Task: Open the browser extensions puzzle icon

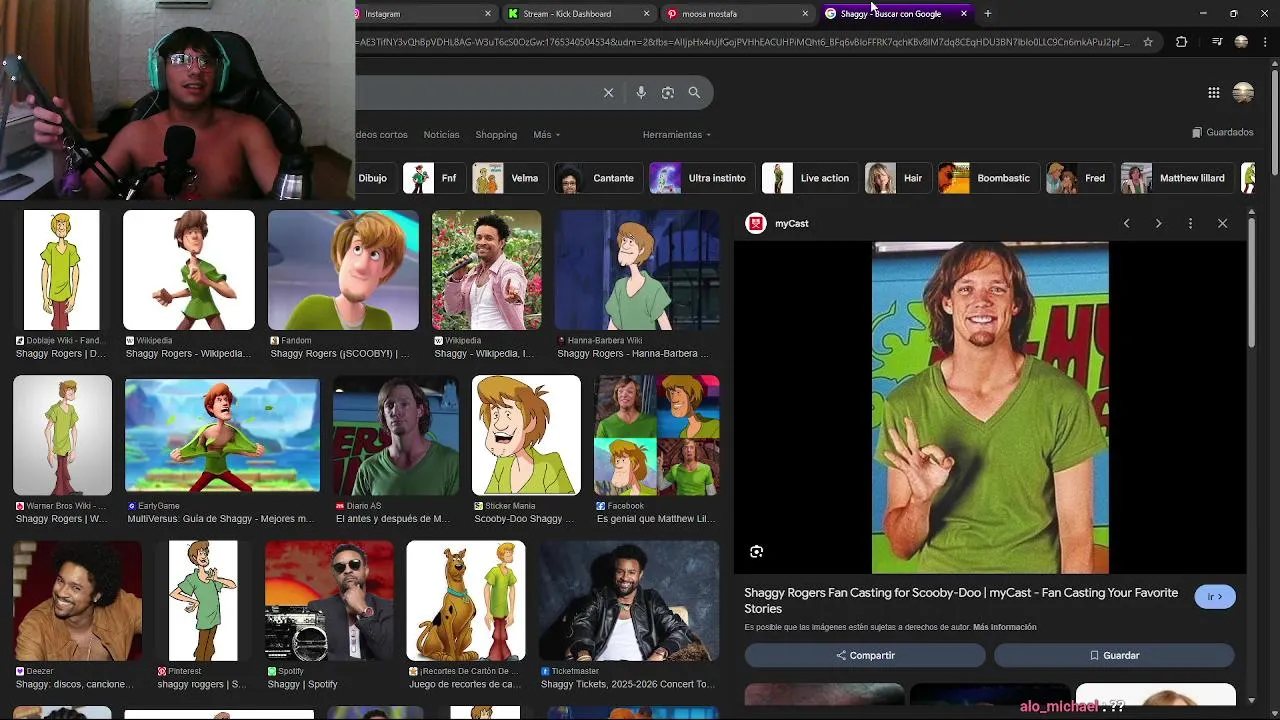Action: coord(1181,42)
